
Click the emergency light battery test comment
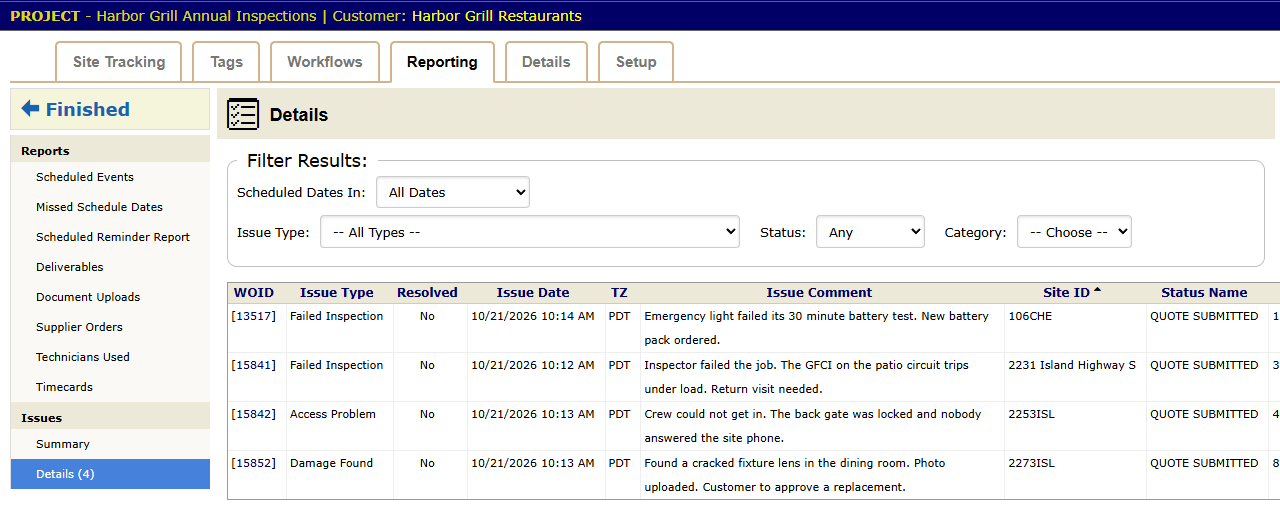point(816,328)
